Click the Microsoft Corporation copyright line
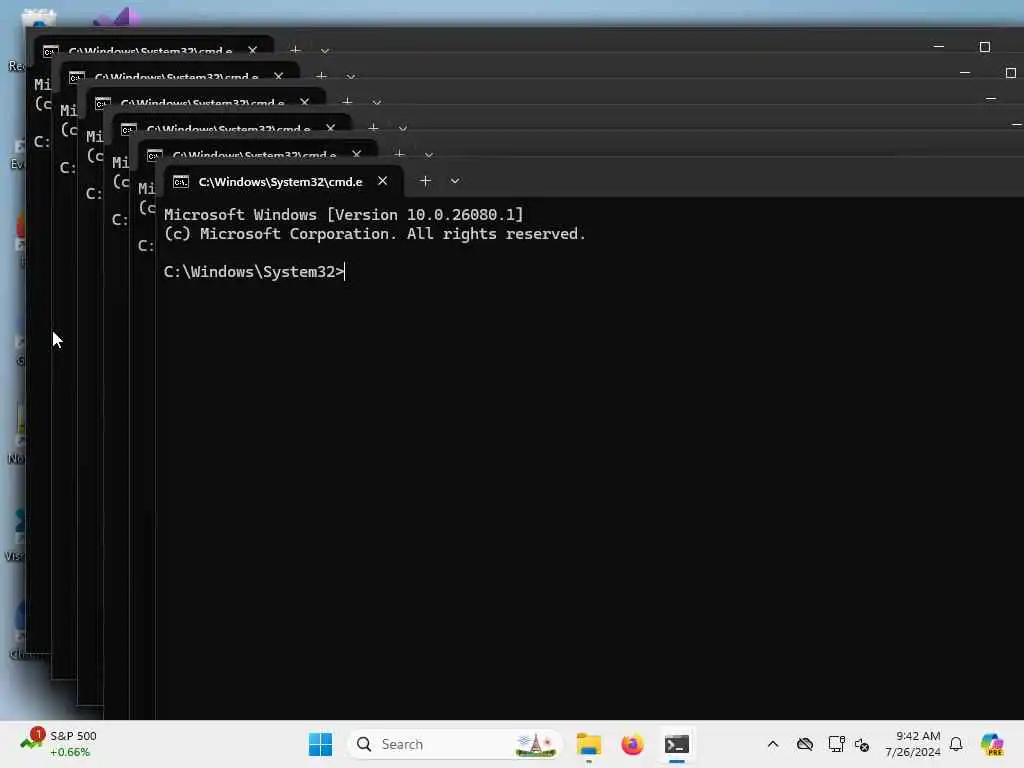The height and width of the screenshot is (768, 1024). (x=374, y=234)
